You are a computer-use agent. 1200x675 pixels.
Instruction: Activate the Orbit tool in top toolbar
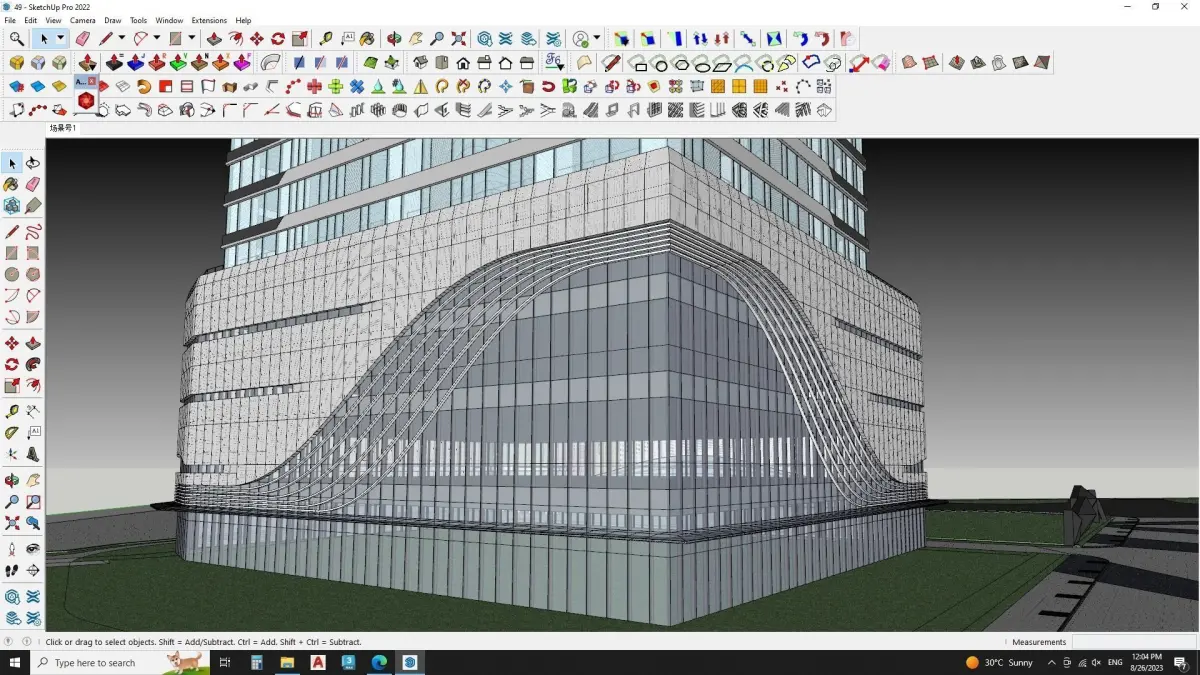pos(394,39)
